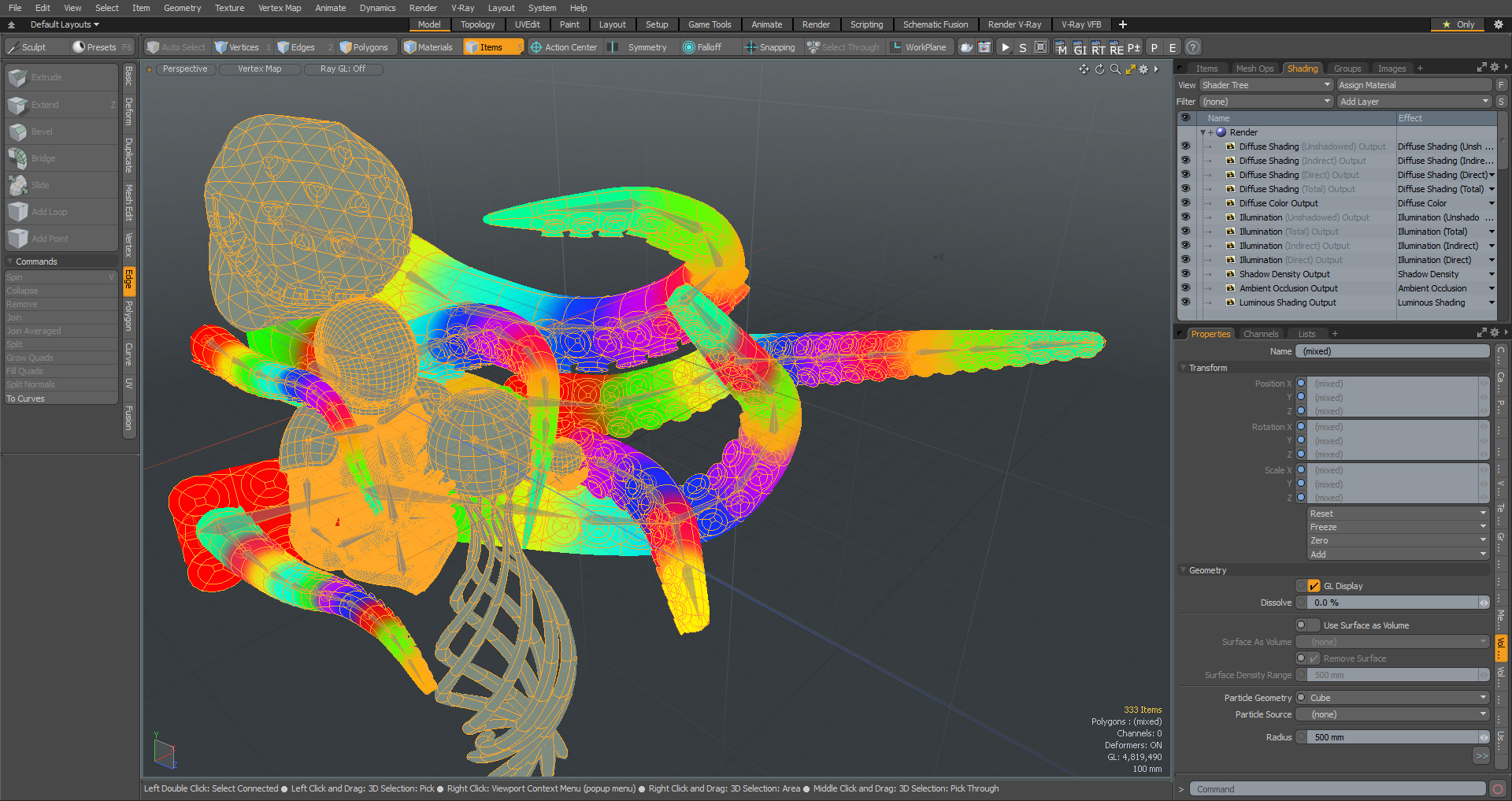Click the P± toolbar icon
The height and width of the screenshot is (801, 1512).
1134,47
